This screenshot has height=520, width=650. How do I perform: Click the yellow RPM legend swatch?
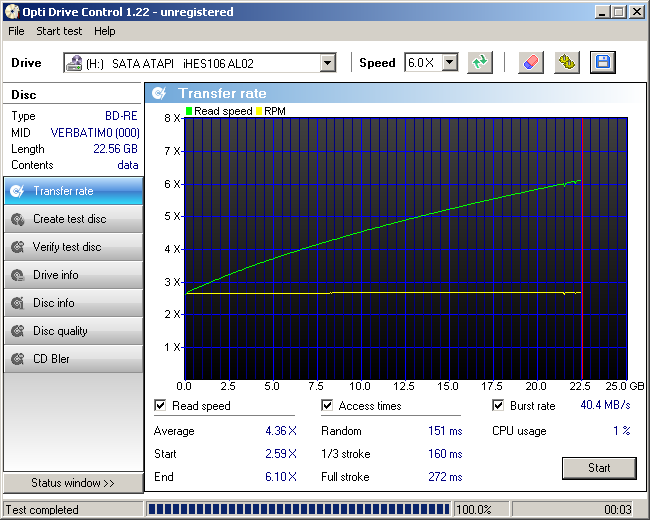pos(259,111)
